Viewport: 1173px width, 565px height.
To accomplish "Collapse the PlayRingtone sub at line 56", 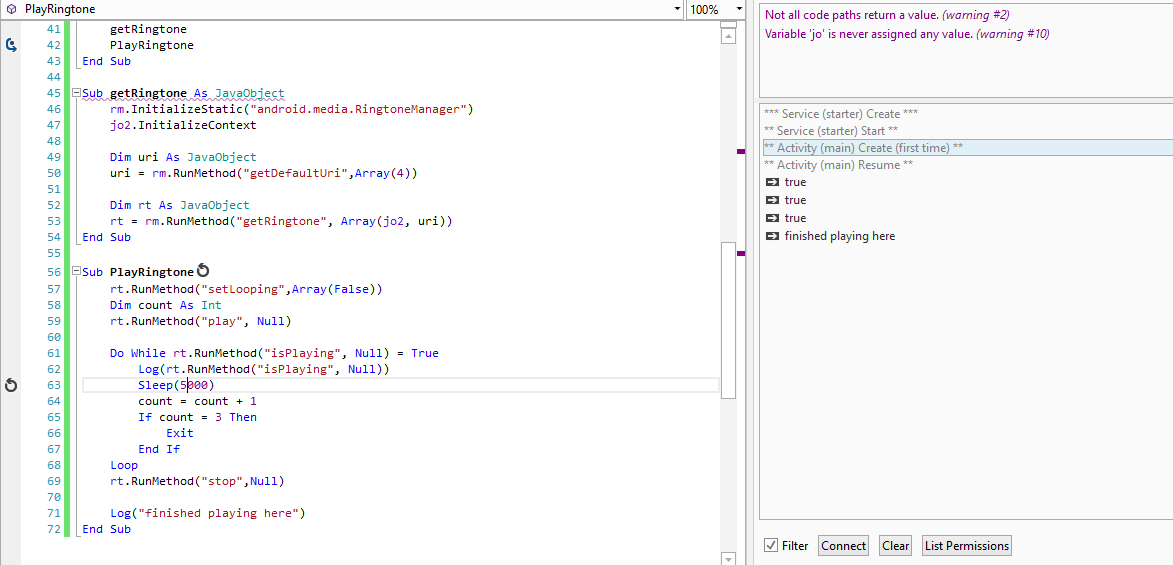I will pyautogui.click(x=75, y=272).
